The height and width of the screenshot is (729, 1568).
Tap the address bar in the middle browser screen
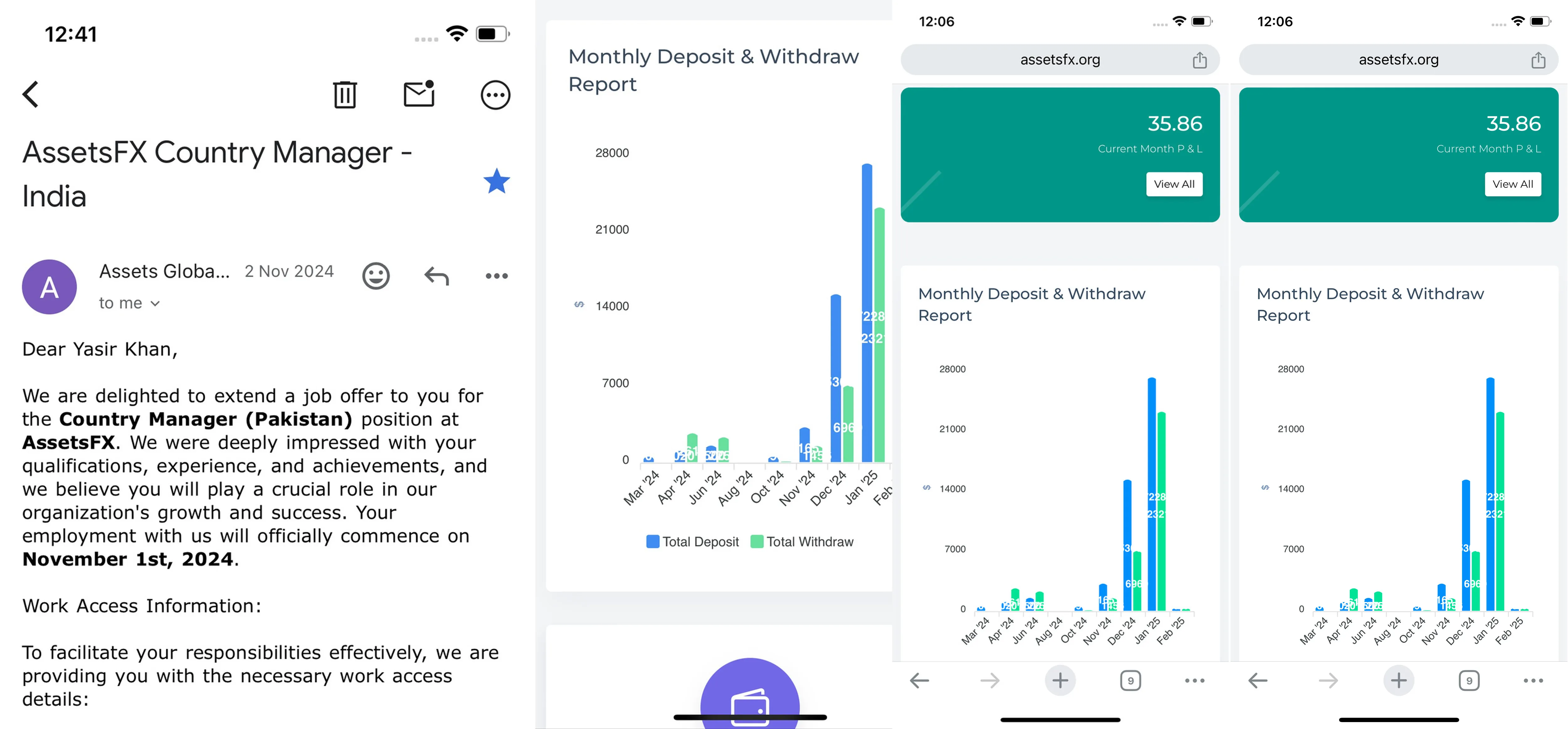(1060, 60)
